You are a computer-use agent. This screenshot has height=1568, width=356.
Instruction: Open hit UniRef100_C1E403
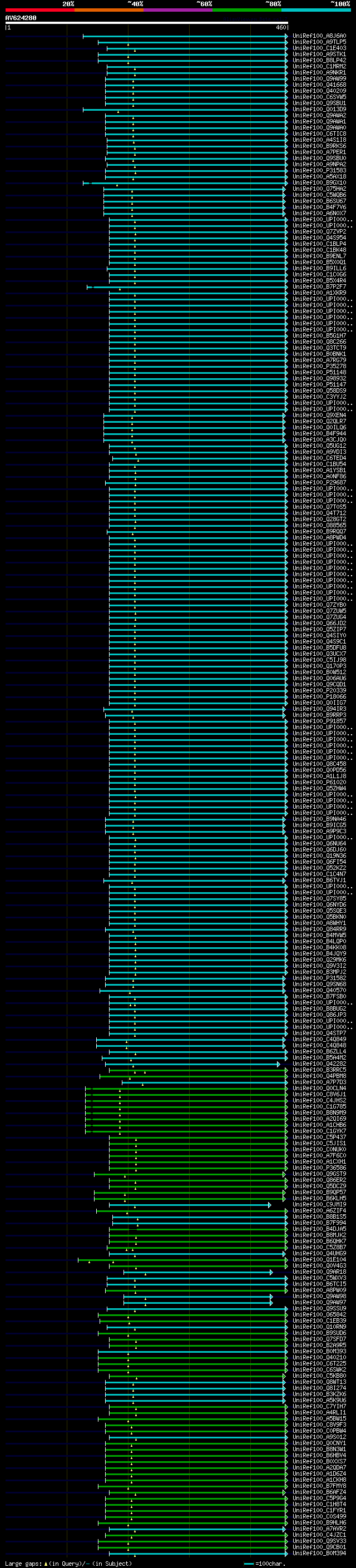pos(319,49)
